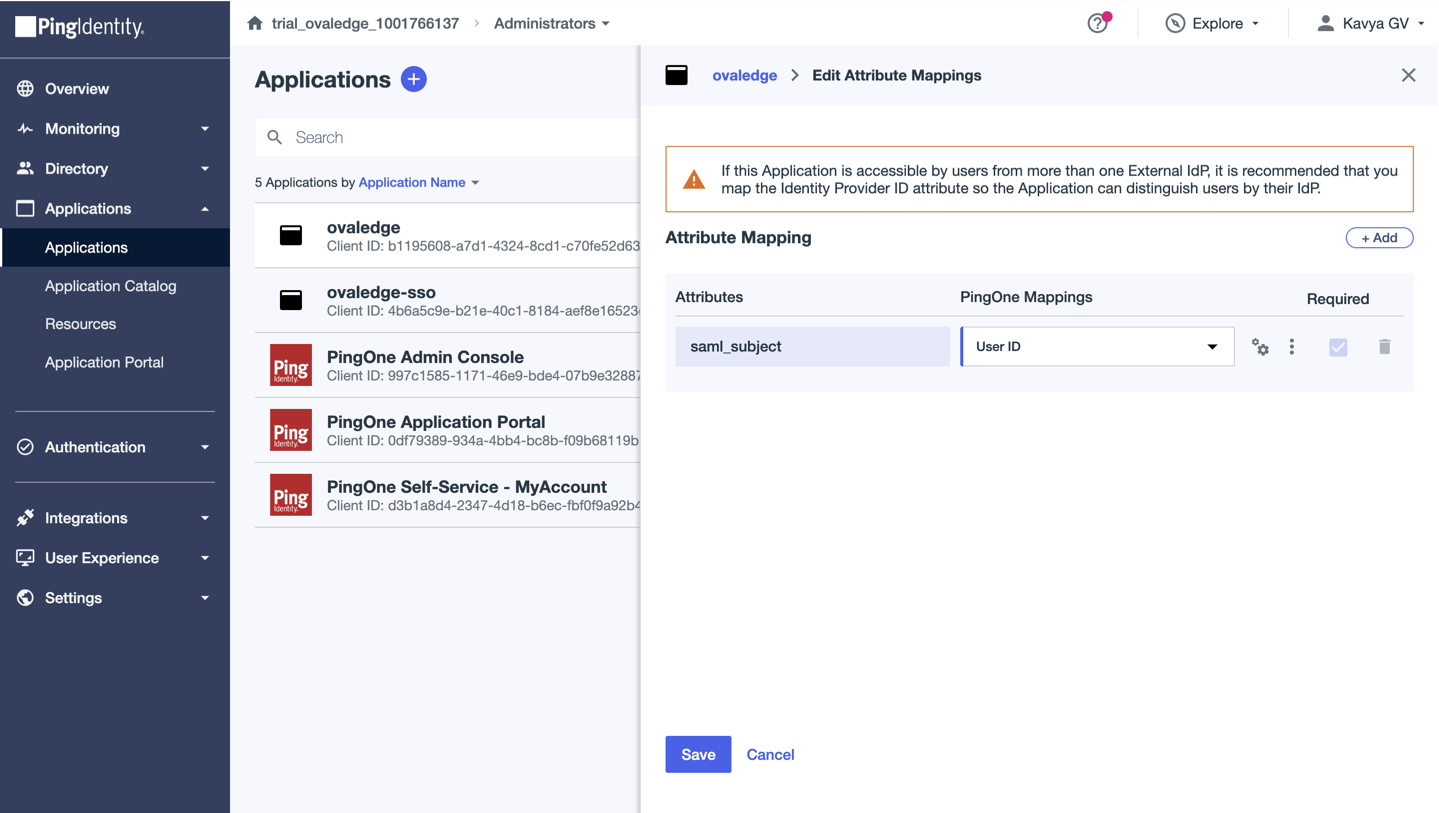Open the help question mark icon
This screenshot has height=813, width=1439.
pyautogui.click(x=1098, y=23)
